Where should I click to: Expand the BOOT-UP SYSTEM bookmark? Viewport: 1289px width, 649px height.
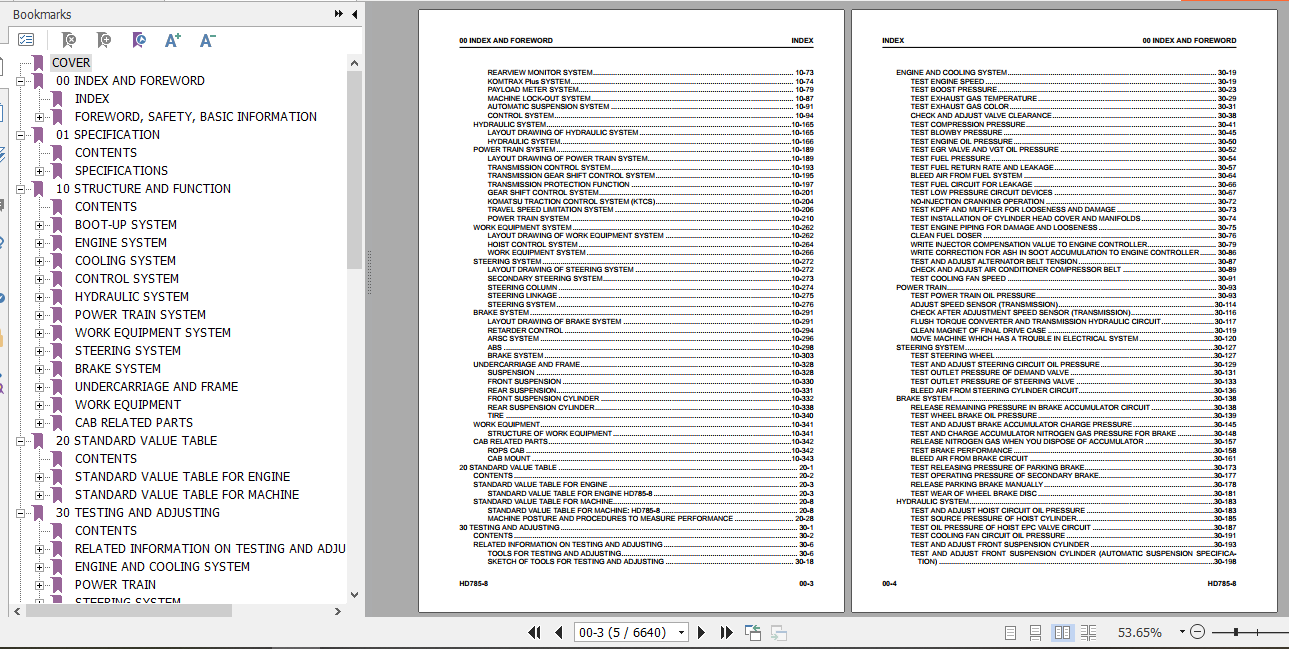[x=40, y=225]
